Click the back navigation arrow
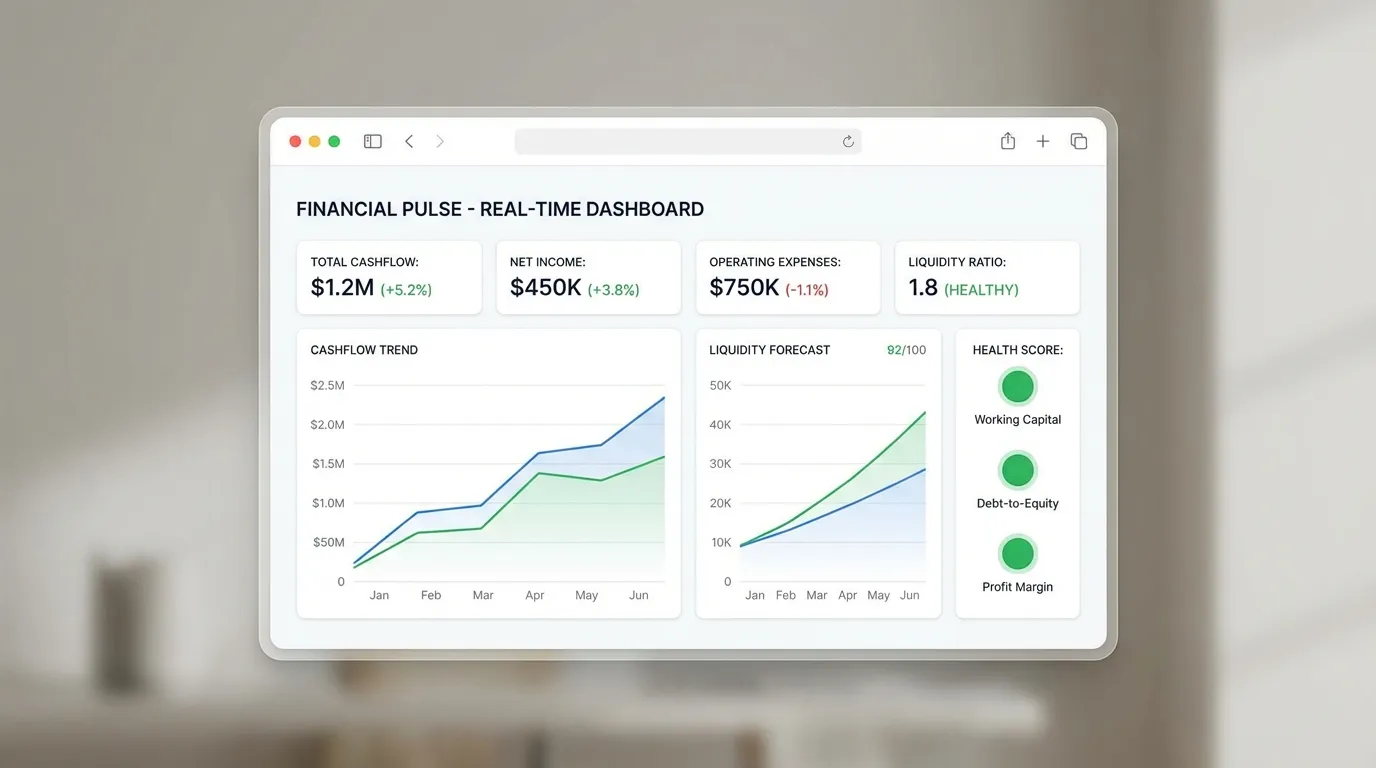The width and height of the screenshot is (1376, 768). click(x=409, y=142)
